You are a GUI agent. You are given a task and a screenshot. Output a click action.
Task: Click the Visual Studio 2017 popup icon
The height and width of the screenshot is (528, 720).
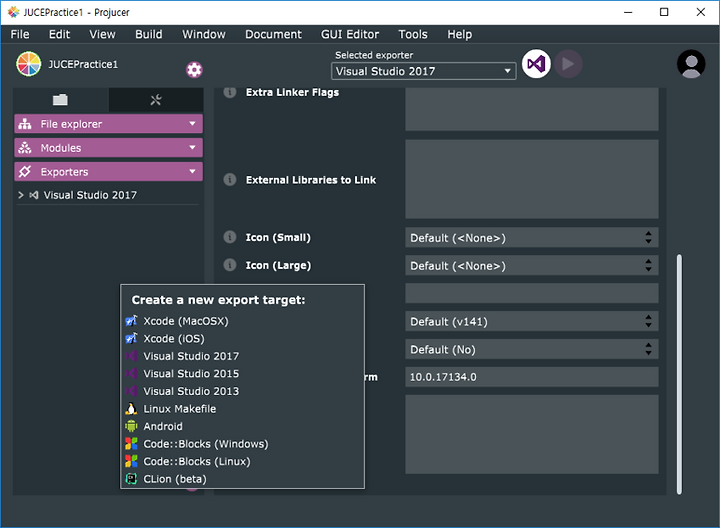[x=131, y=356]
